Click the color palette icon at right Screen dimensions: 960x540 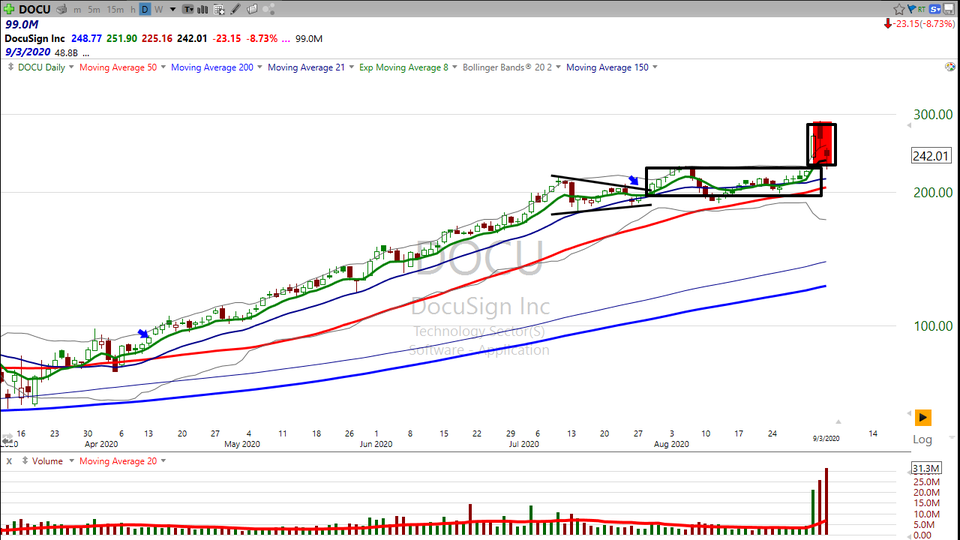pyautogui.click(x=949, y=67)
